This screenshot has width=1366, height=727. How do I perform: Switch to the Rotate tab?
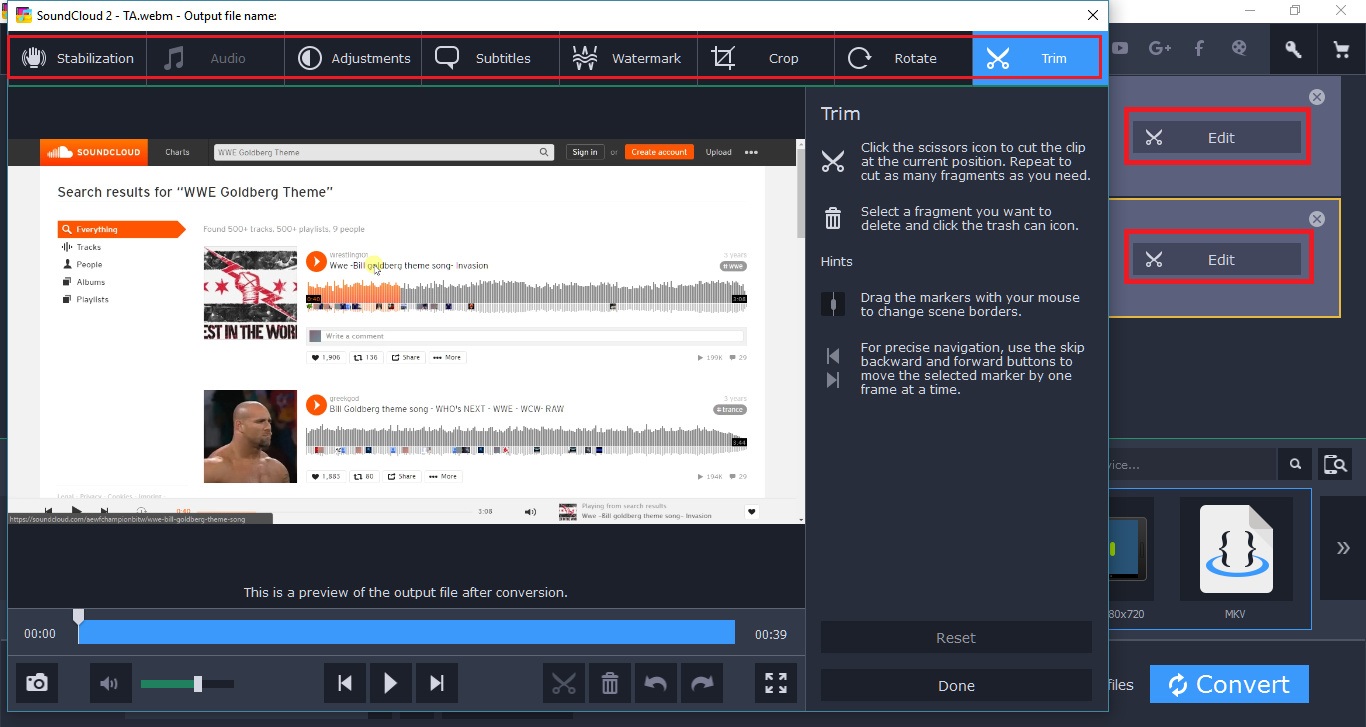tap(903, 58)
